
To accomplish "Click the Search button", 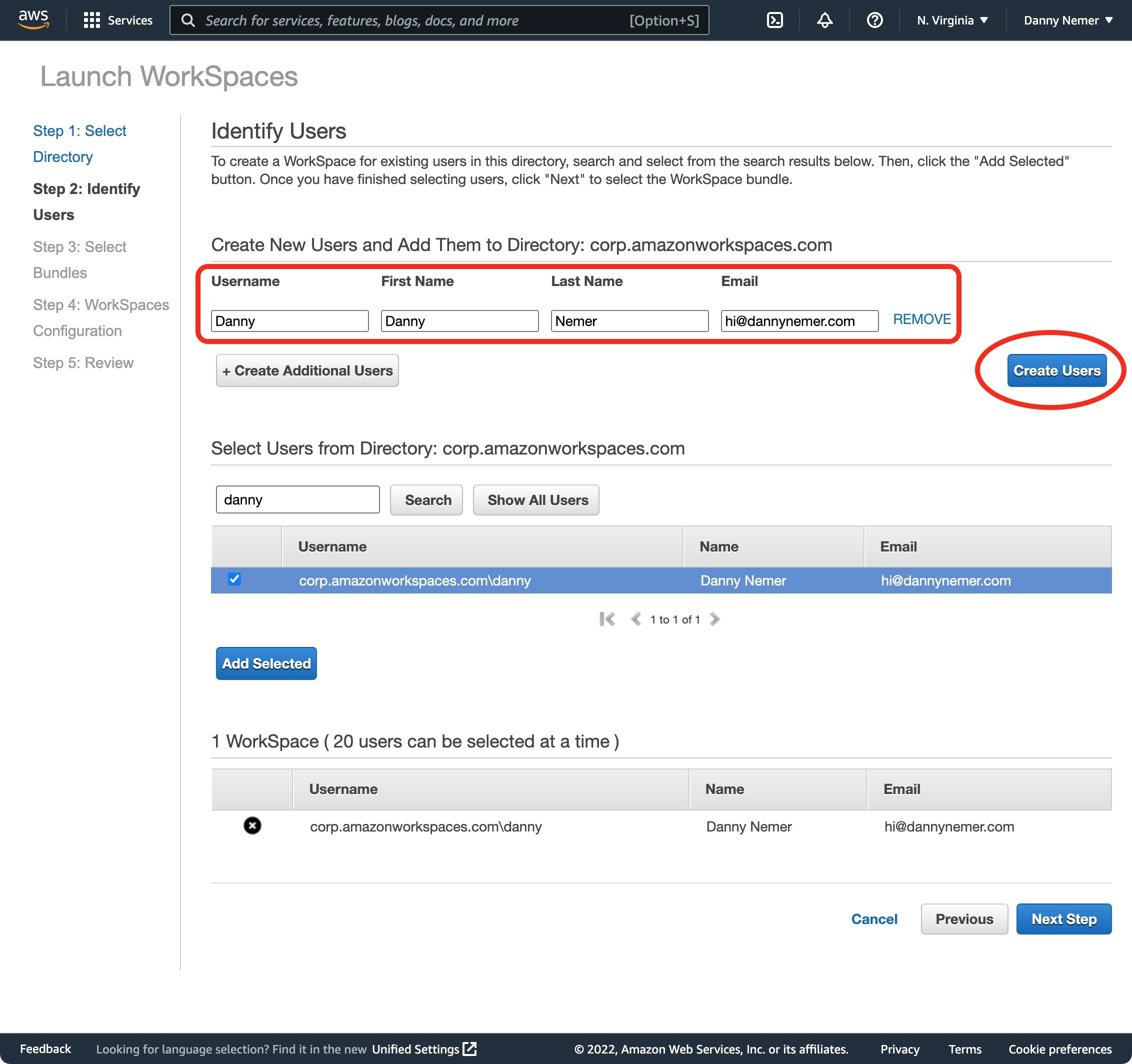I will click(x=426, y=500).
